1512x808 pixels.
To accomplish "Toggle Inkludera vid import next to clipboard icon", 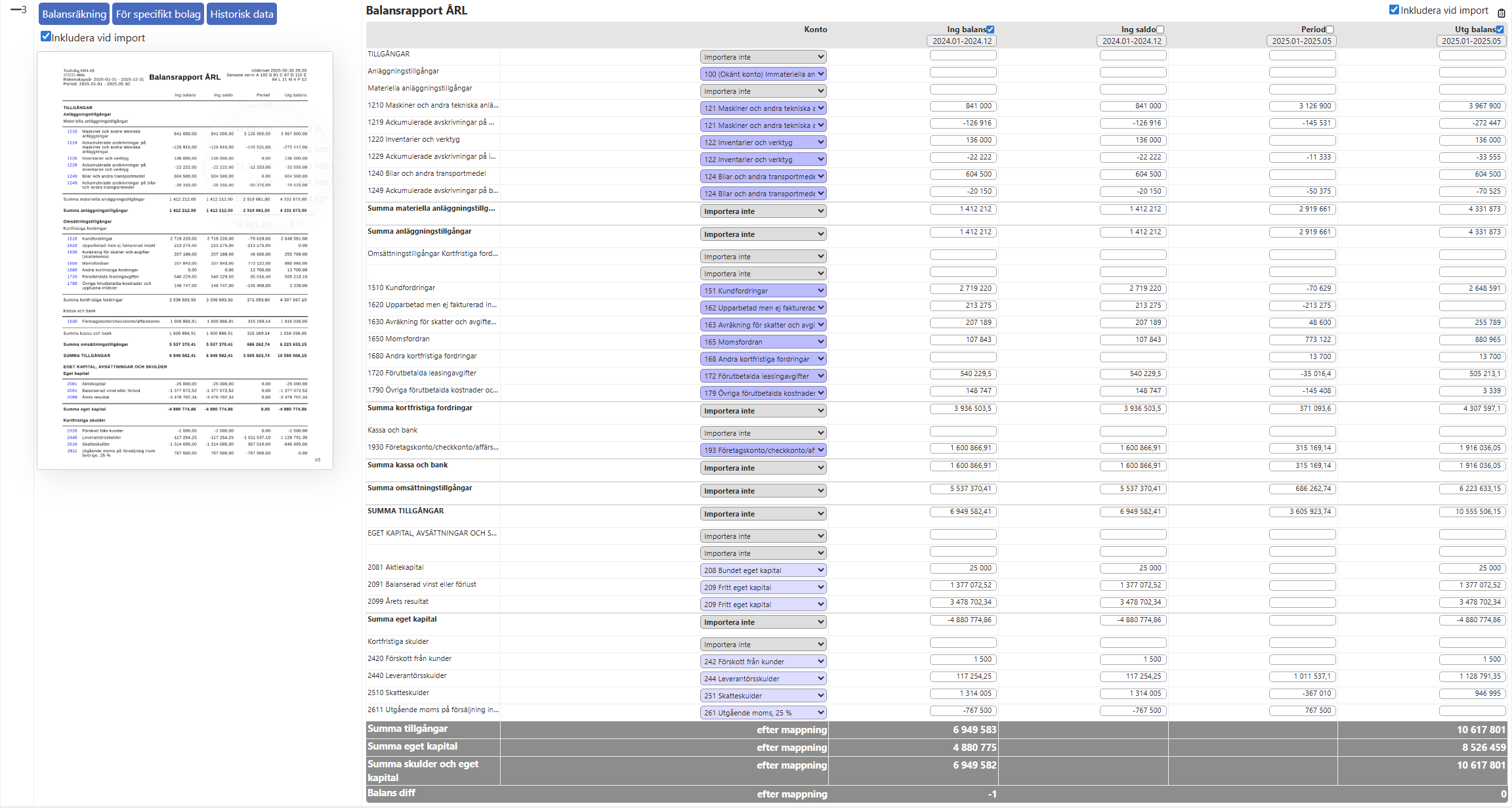I will pyautogui.click(x=1395, y=10).
